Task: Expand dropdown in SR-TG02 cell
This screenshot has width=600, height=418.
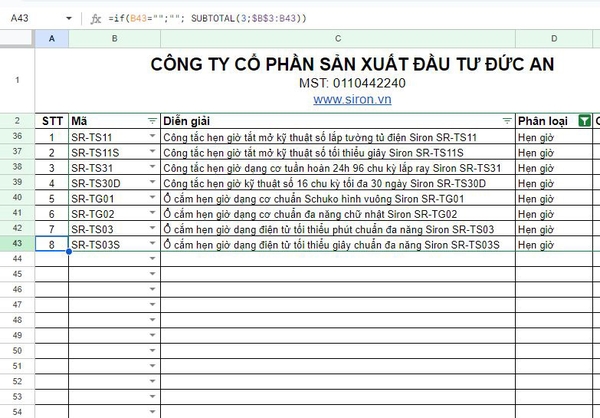Action: tap(152, 212)
